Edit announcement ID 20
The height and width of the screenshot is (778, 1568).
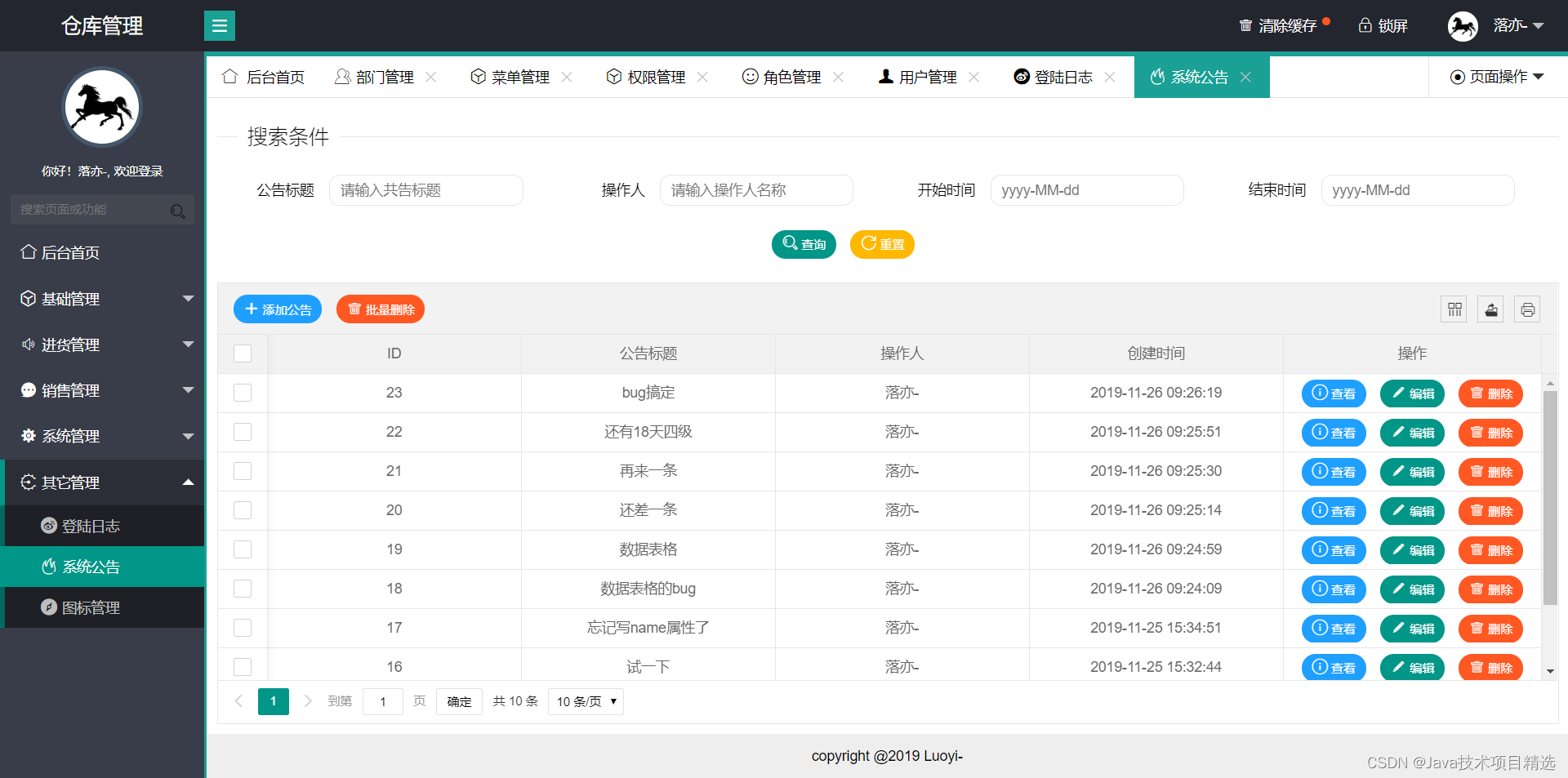tap(1413, 511)
